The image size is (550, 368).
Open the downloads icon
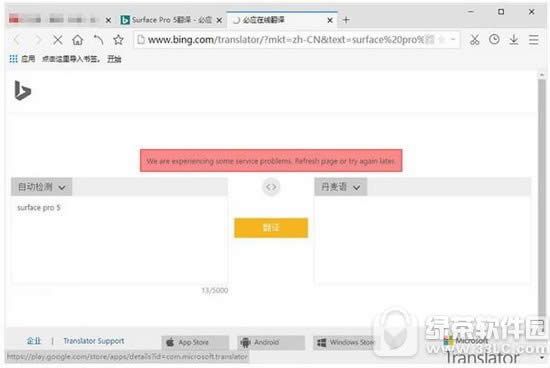coord(514,40)
